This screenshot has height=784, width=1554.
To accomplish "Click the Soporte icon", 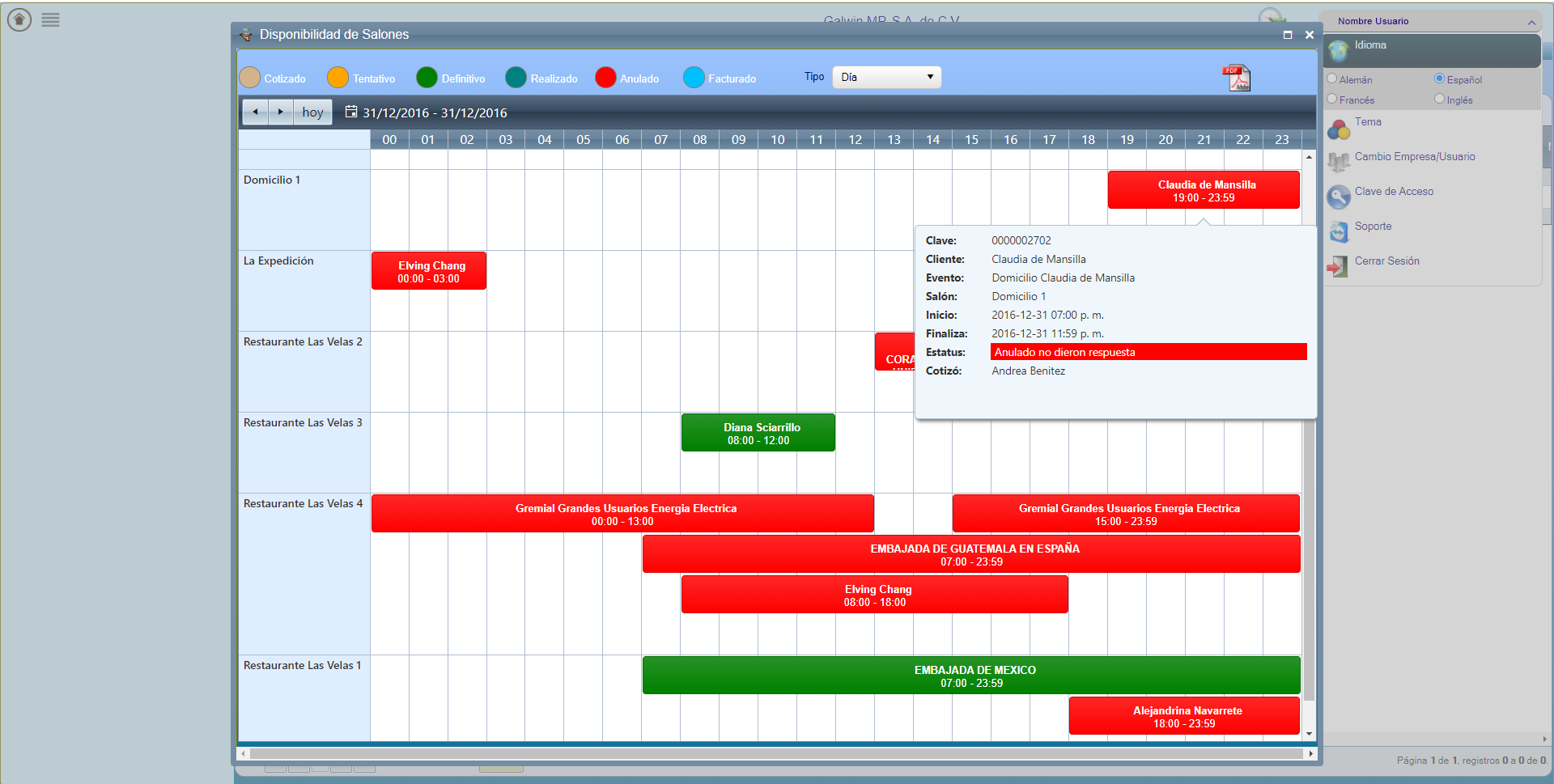I will click(1339, 231).
